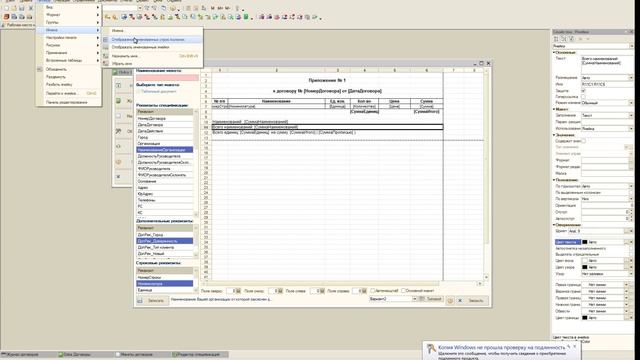
Task: Collapse the 'Оформление' properties section
Action: [x=554, y=225]
